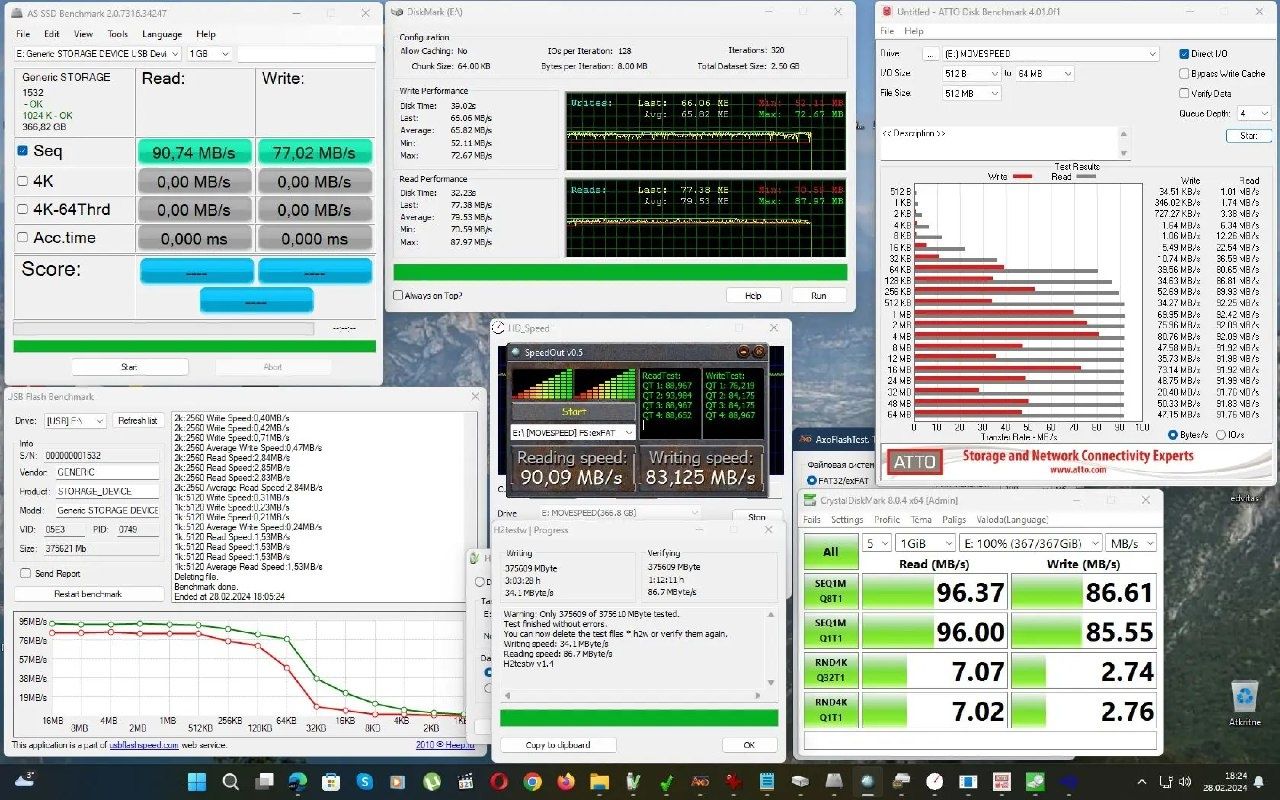This screenshot has height=800, width=1280.
Task: Open the ATTO I/O Size 64 MB dropdown
Action: (1046, 73)
